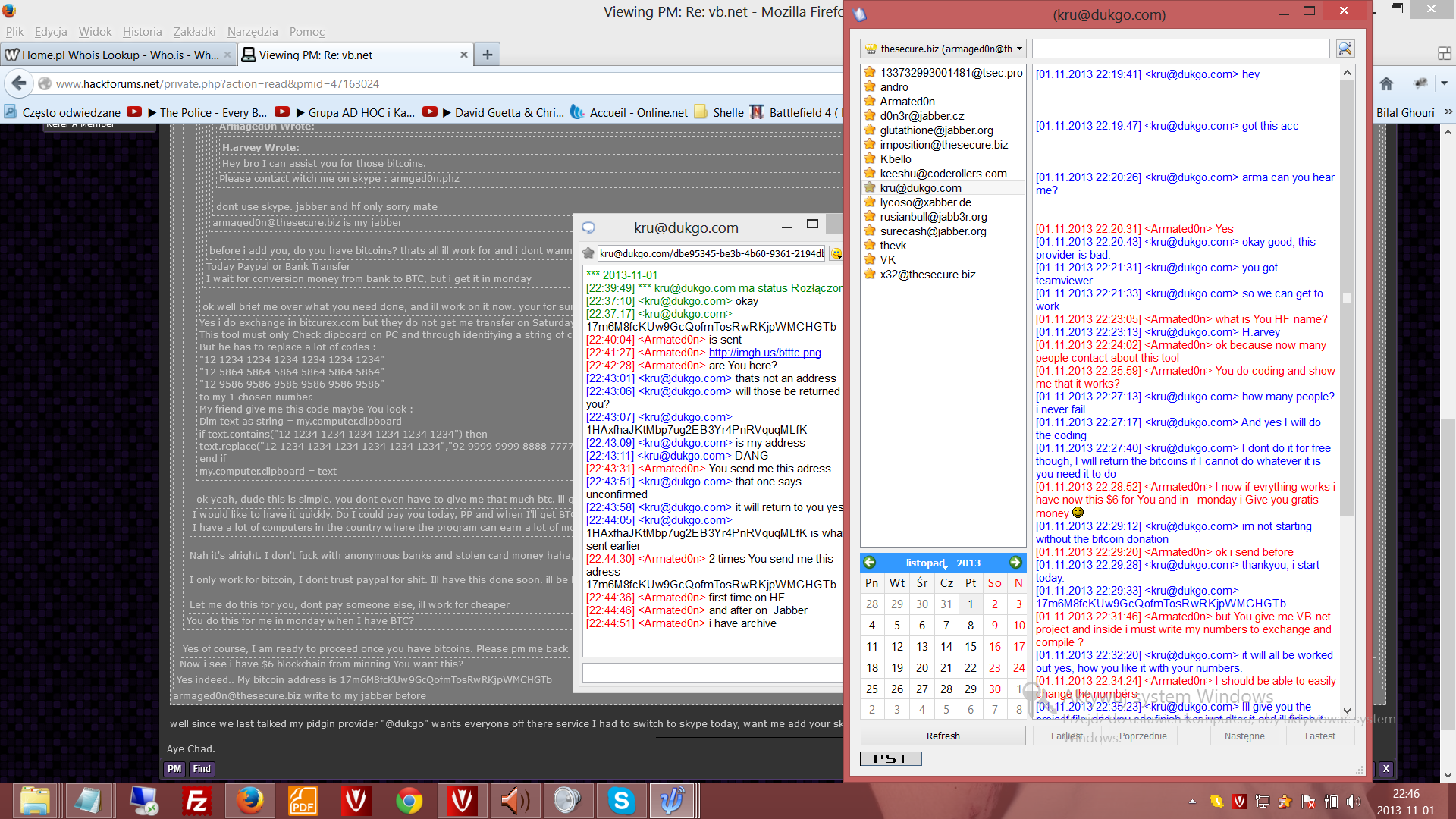
Task: Open the Zakładki menu
Action: [194, 32]
